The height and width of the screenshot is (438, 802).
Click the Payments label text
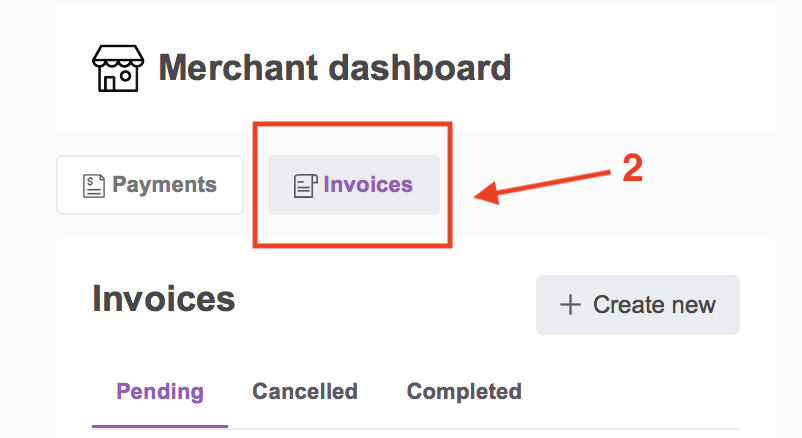(x=164, y=185)
